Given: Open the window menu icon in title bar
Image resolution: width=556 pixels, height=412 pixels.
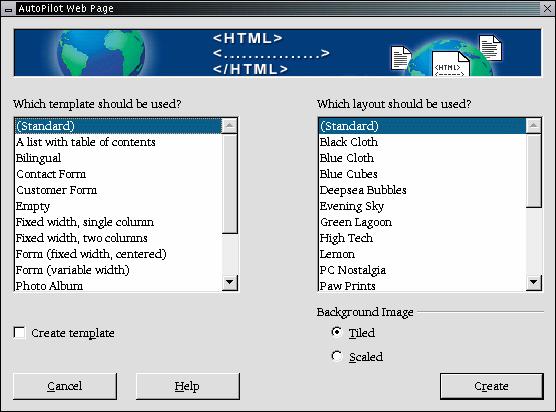Looking at the screenshot, I should click(9, 9).
